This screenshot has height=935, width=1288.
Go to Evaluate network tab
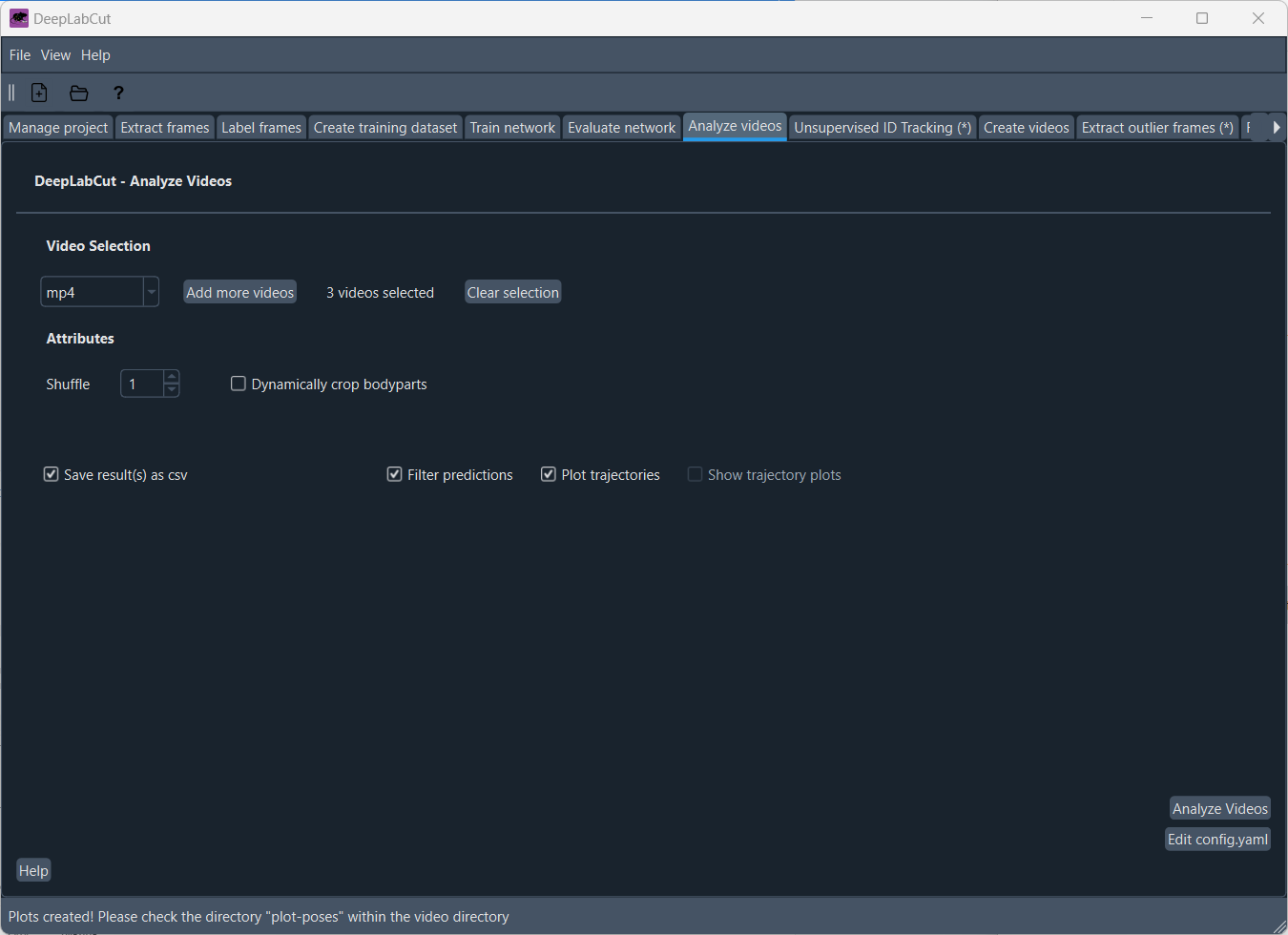tap(621, 128)
